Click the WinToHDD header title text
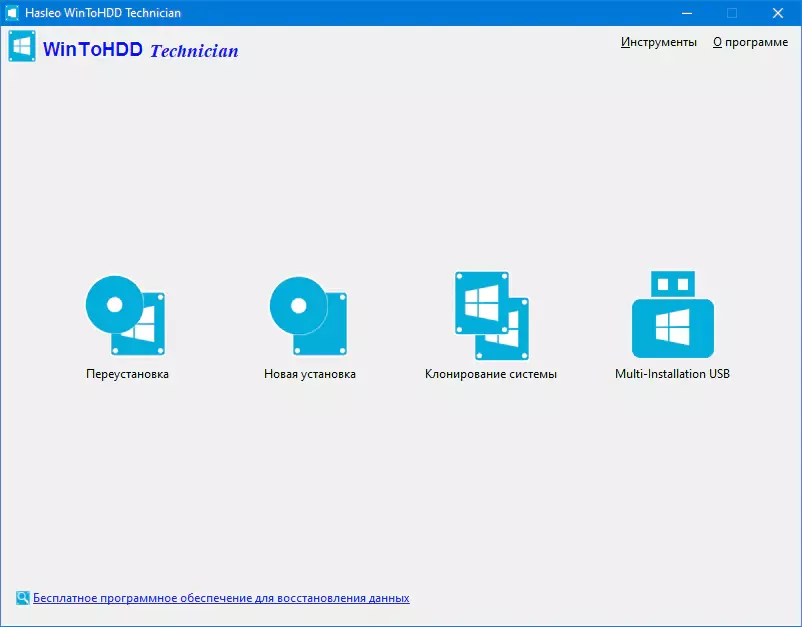This screenshot has height=627, width=802. [93, 49]
